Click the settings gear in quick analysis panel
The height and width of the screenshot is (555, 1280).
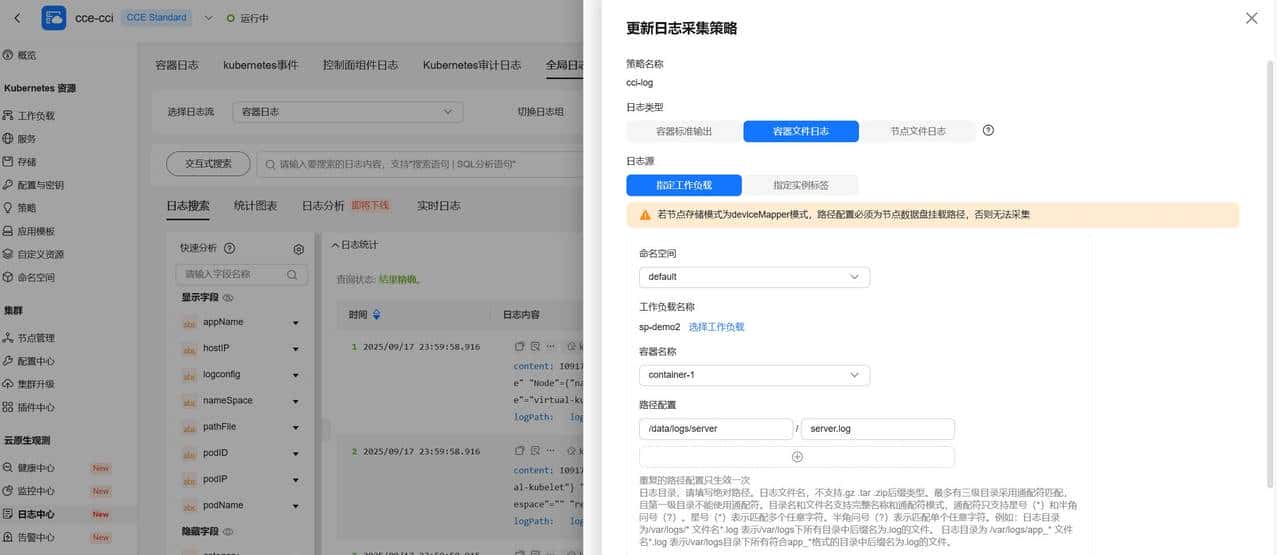(x=298, y=249)
